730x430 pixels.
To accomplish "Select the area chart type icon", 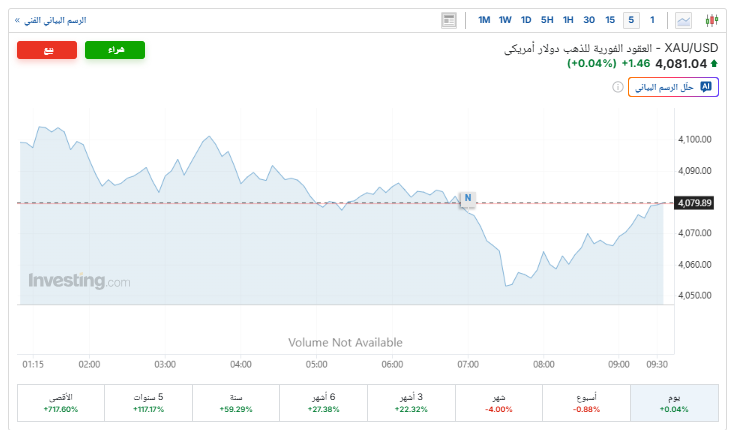I will (684, 20).
